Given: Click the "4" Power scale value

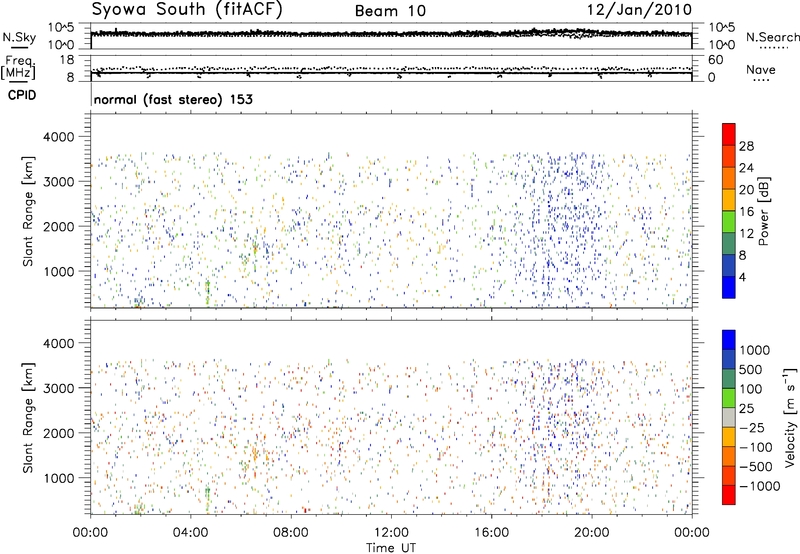Looking at the screenshot, I should (742, 277).
